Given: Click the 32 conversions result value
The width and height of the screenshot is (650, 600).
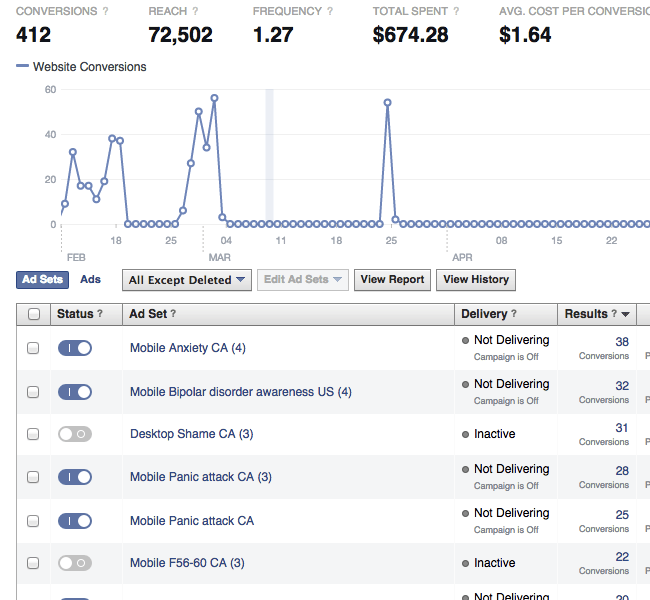Looking at the screenshot, I should point(622,386).
